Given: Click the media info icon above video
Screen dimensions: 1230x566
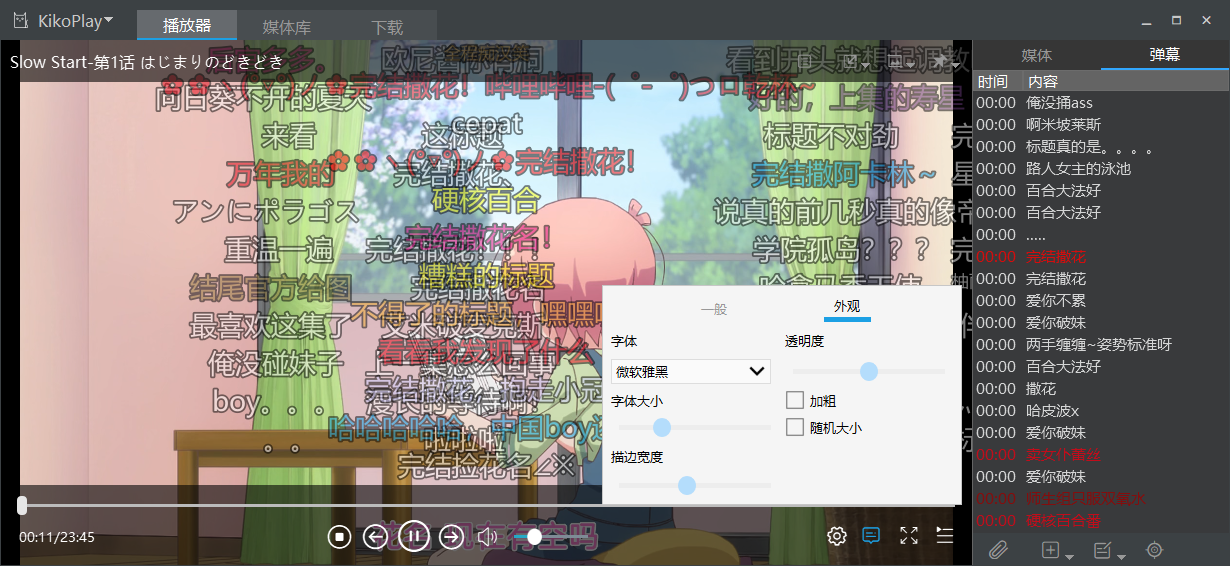Looking at the screenshot, I should click(806, 62).
